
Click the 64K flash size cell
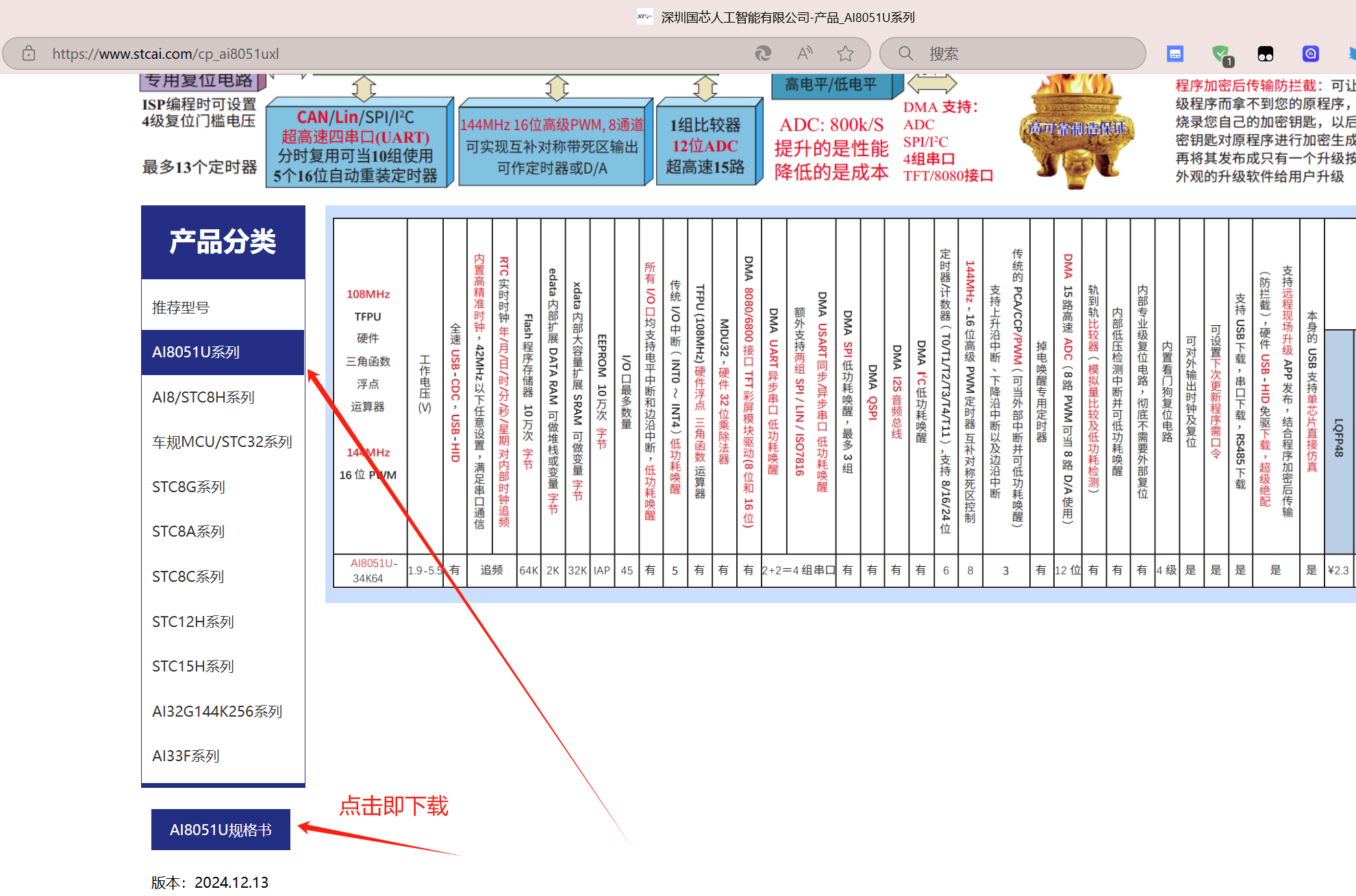[529, 570]
